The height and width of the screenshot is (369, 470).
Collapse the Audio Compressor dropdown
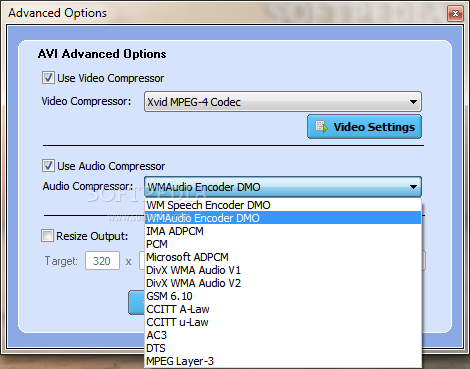(283, 187)
